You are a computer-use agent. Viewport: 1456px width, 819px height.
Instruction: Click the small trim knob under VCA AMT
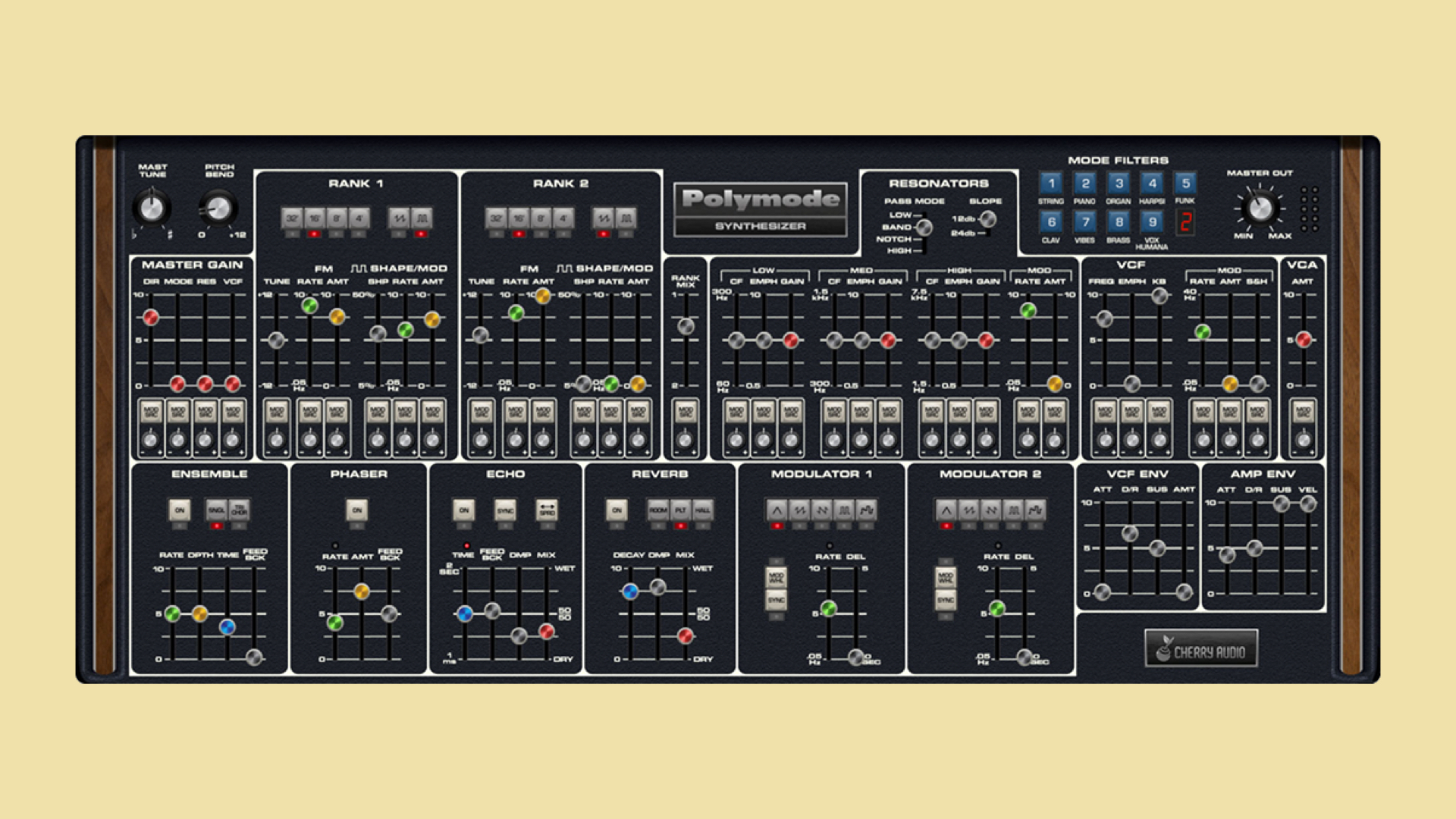pyautogui.click(x=1303, y=440)
